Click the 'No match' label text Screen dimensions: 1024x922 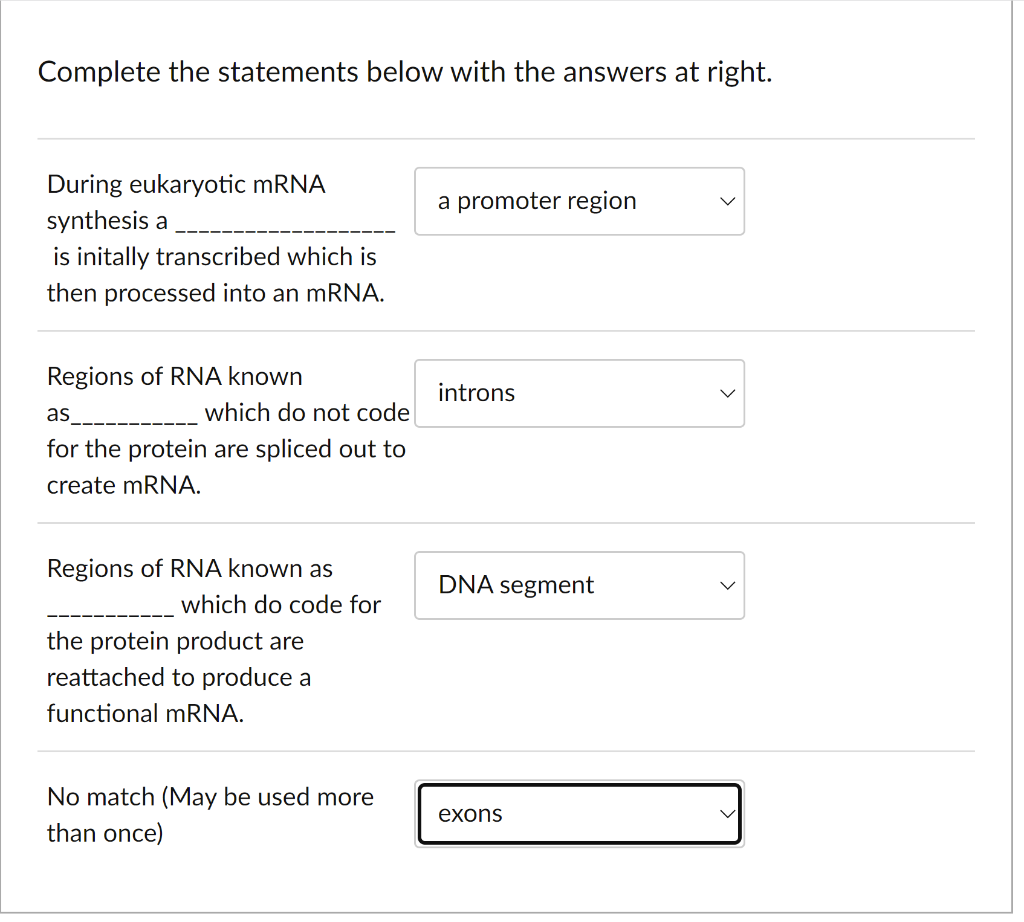(x=210, y=814)
